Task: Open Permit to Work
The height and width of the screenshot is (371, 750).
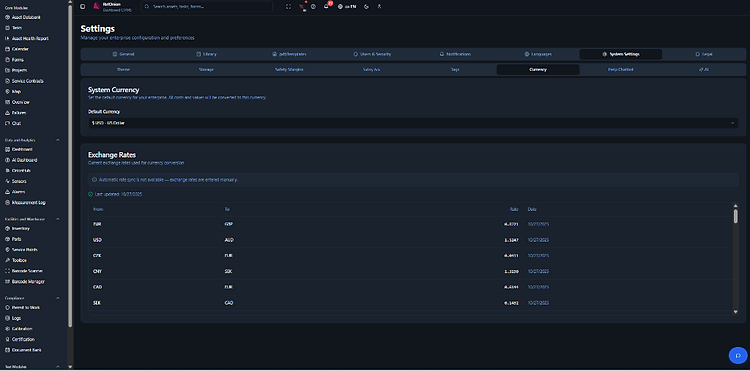Action: [x=22, y=307]
